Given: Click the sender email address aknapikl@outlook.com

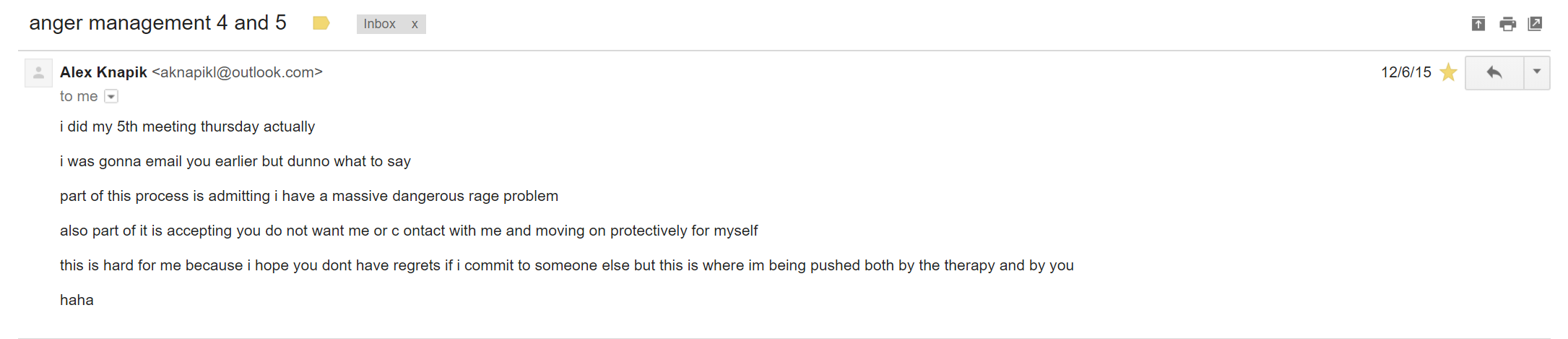Looking at the screenshot, I should [237, 72].
